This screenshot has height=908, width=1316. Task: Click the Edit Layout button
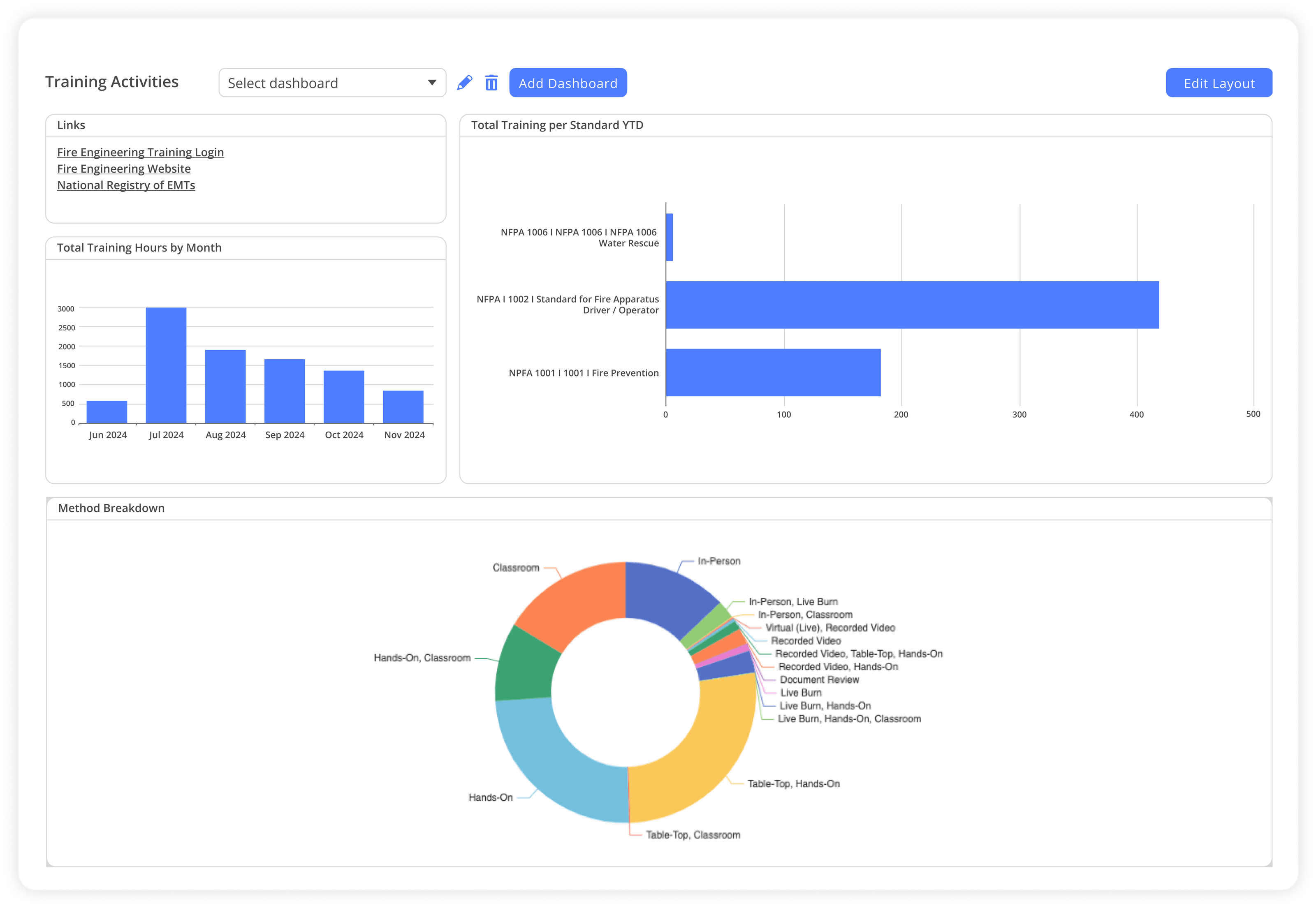1219,83
